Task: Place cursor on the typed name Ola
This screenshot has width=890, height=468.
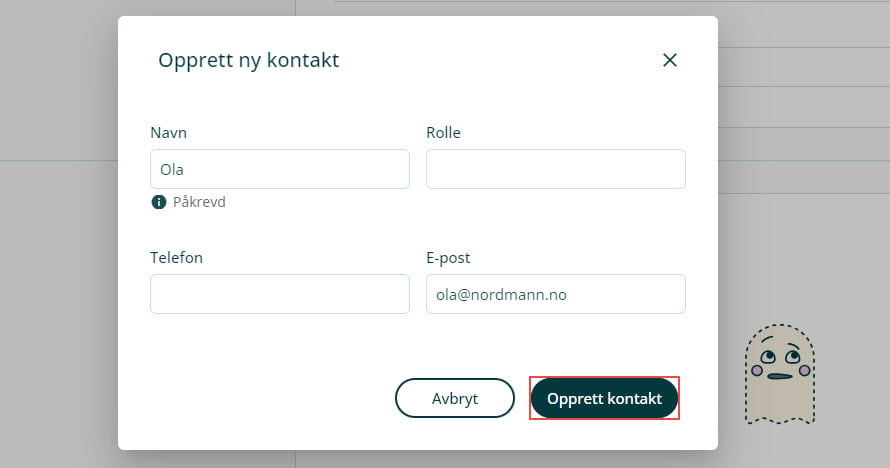Action: [172, 170]
